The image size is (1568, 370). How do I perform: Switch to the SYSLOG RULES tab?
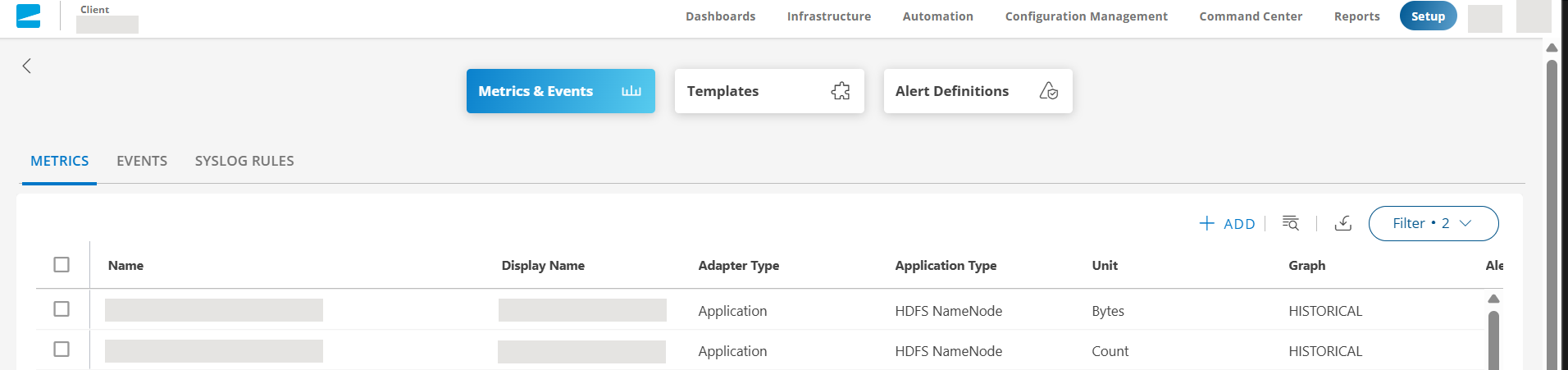244,161
